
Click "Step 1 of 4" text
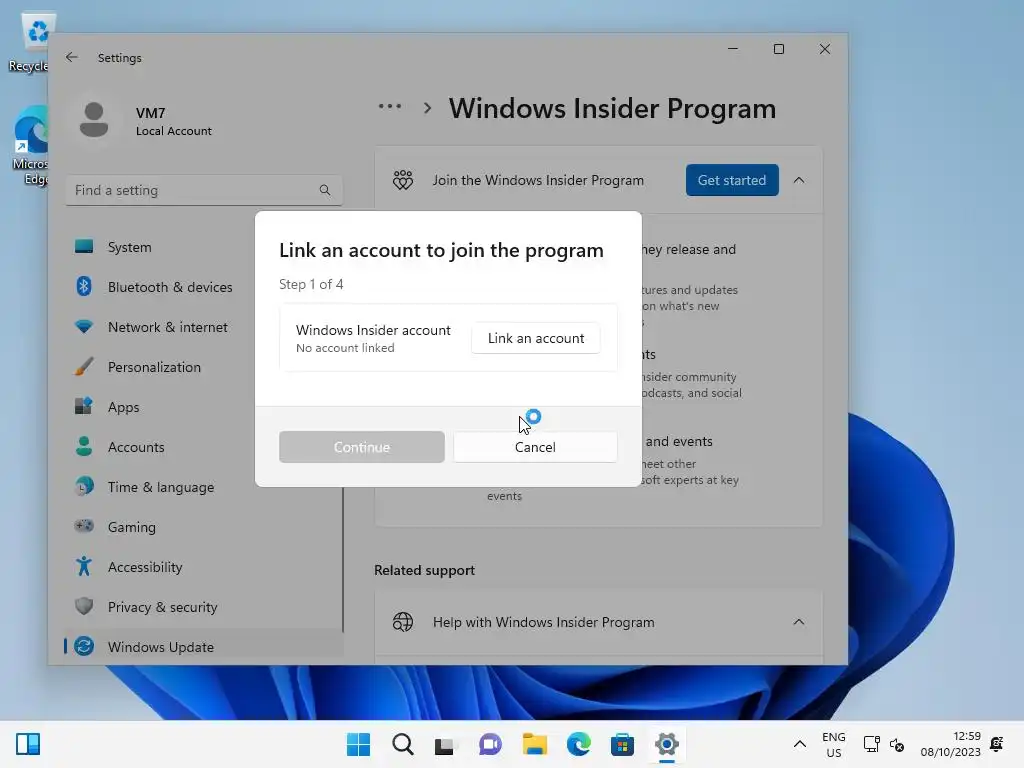click(311, 284)
